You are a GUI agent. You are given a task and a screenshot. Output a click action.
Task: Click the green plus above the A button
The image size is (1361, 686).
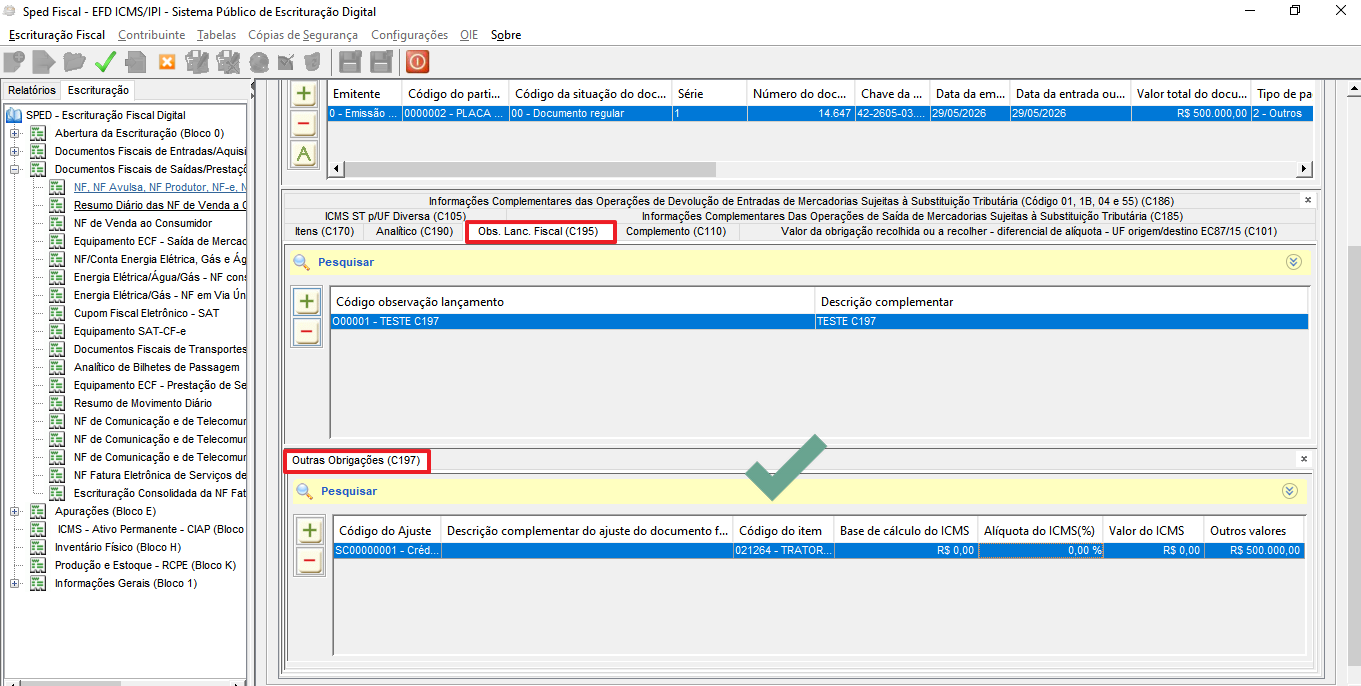(304, 95)
